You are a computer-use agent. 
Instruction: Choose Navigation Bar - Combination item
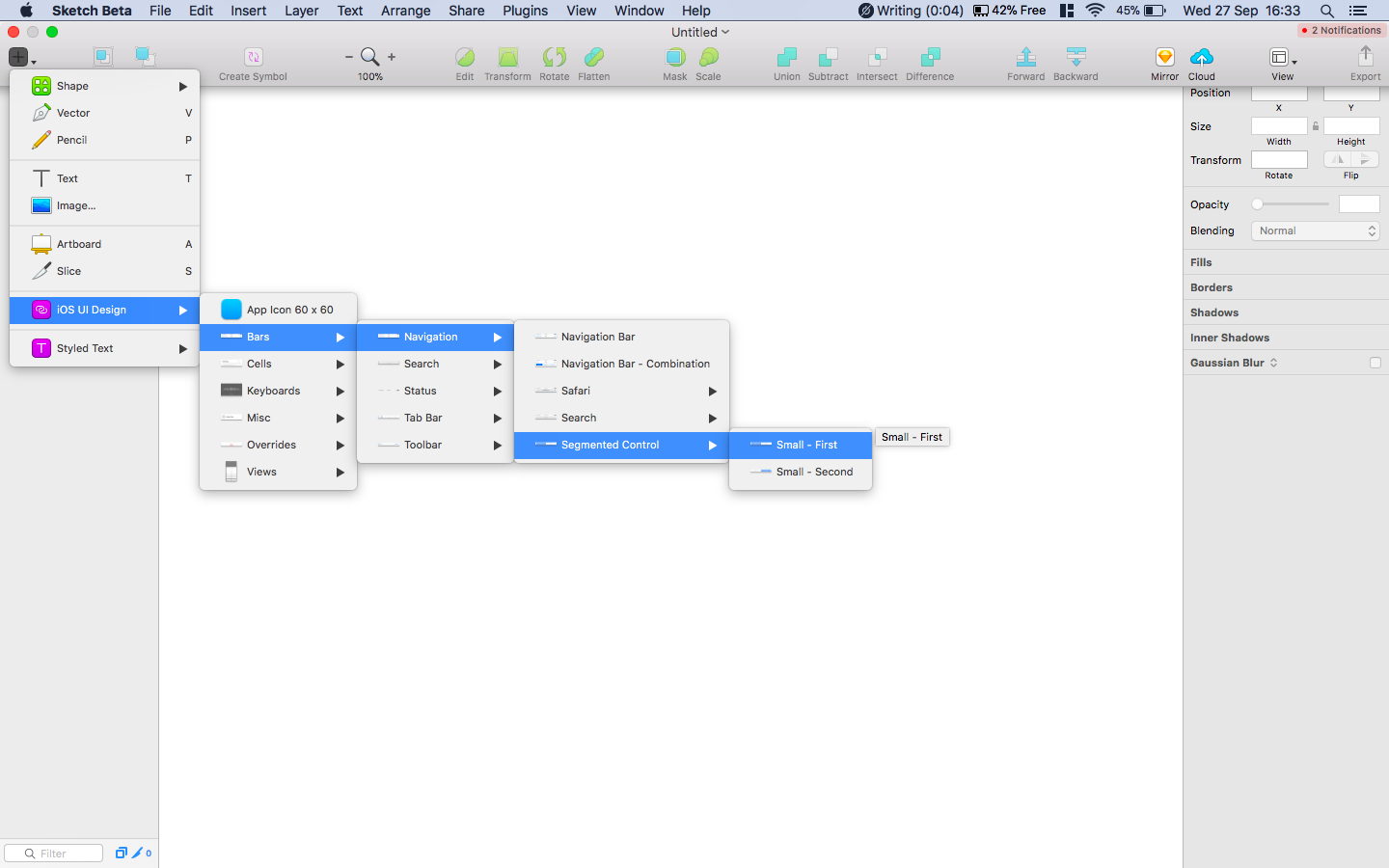click(622, 364)
